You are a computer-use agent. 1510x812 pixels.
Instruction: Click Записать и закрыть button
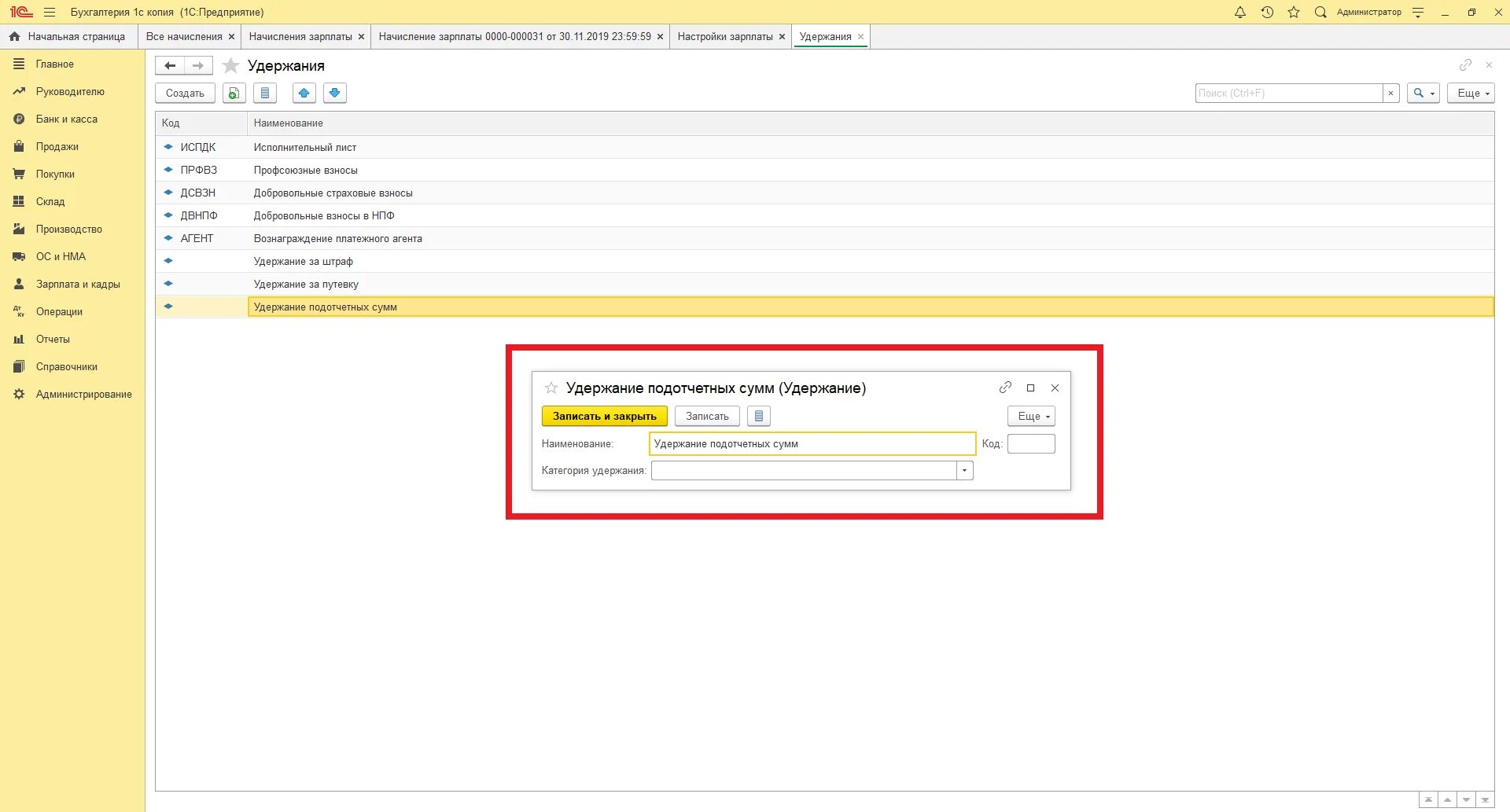(604, 416)
